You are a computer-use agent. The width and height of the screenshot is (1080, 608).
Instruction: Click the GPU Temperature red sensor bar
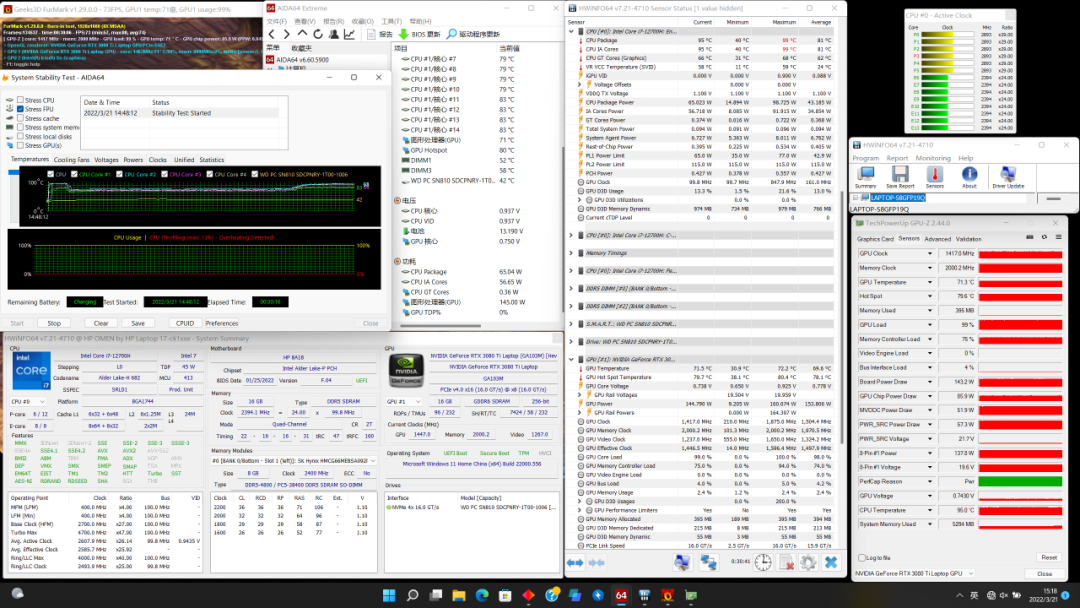tap(1018, 282)
